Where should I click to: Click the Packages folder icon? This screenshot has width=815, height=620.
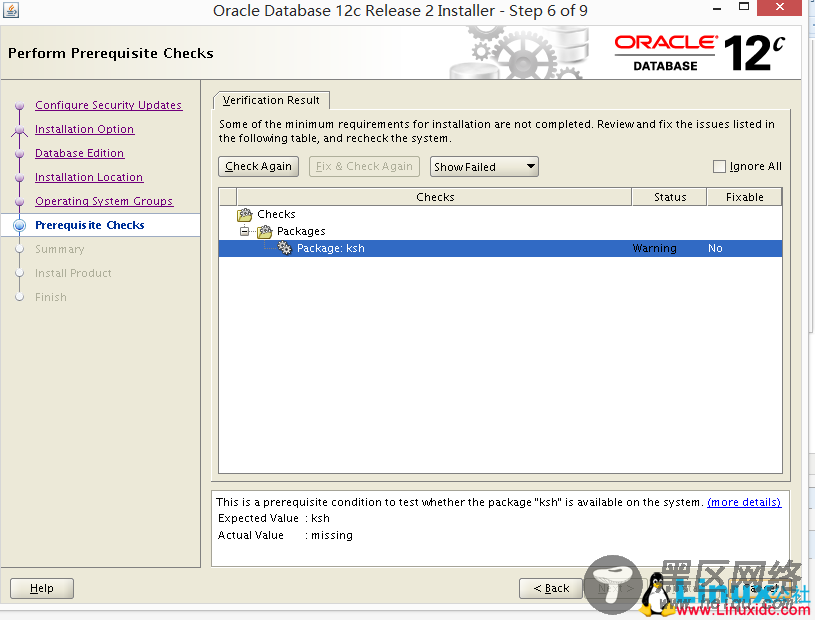click(265, 231)
